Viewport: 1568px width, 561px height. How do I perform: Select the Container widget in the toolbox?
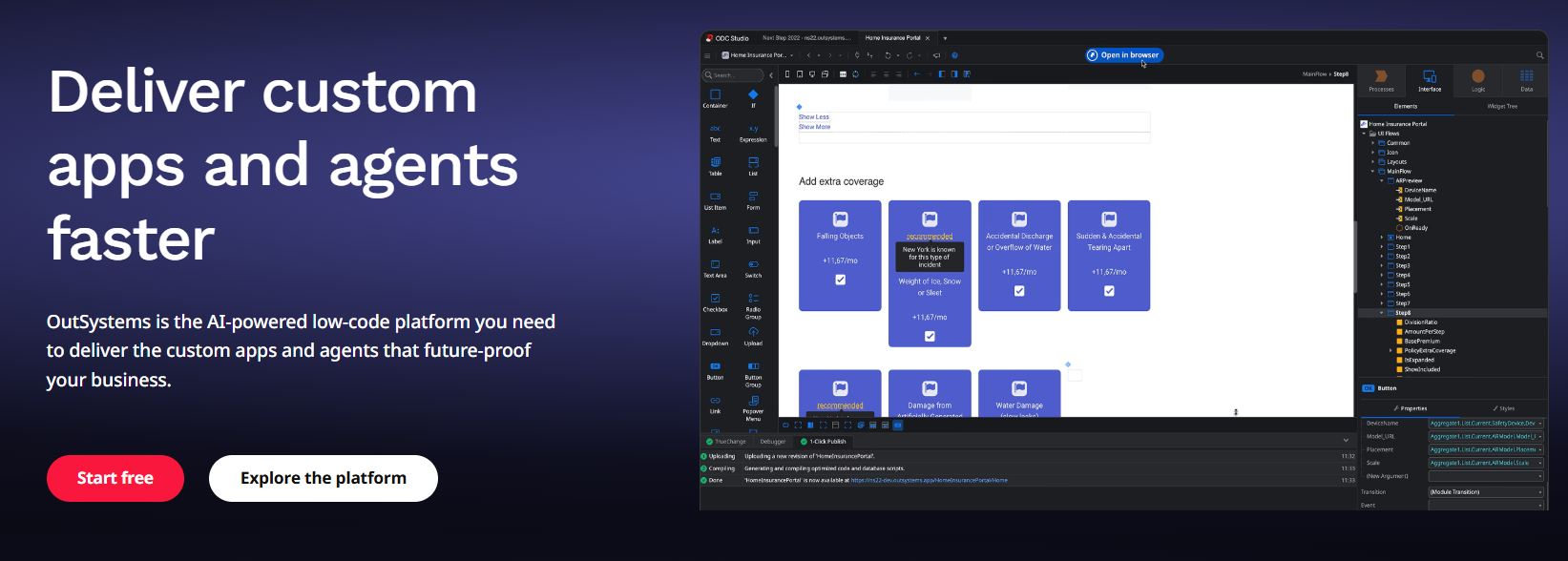(715, 98)
